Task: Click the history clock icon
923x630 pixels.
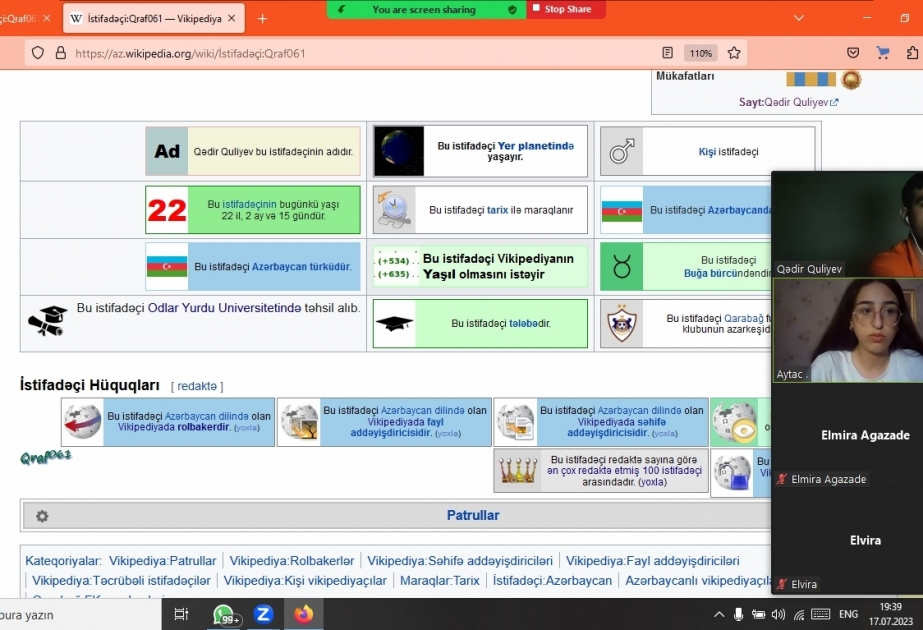Action: pos(394,210)
